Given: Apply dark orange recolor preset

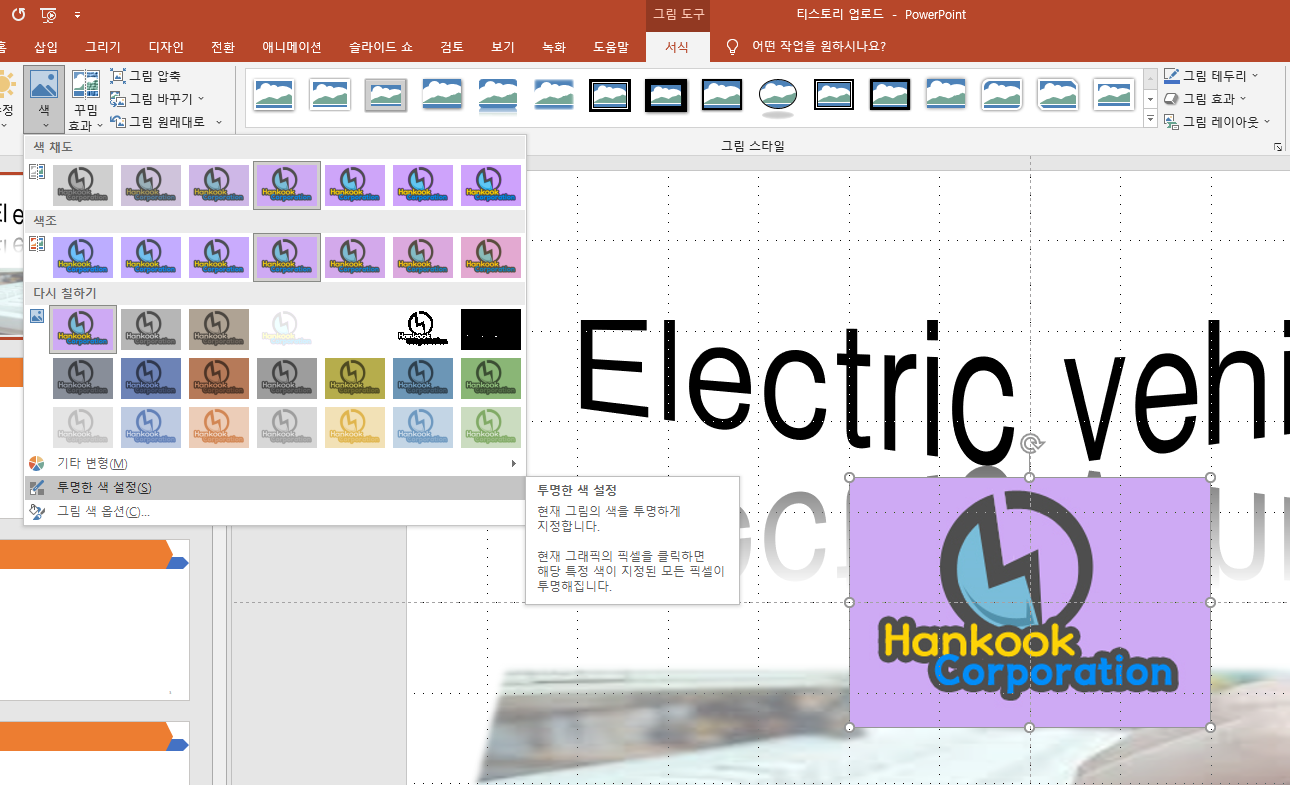Looking at the screenshot, I should click(219, 378).
